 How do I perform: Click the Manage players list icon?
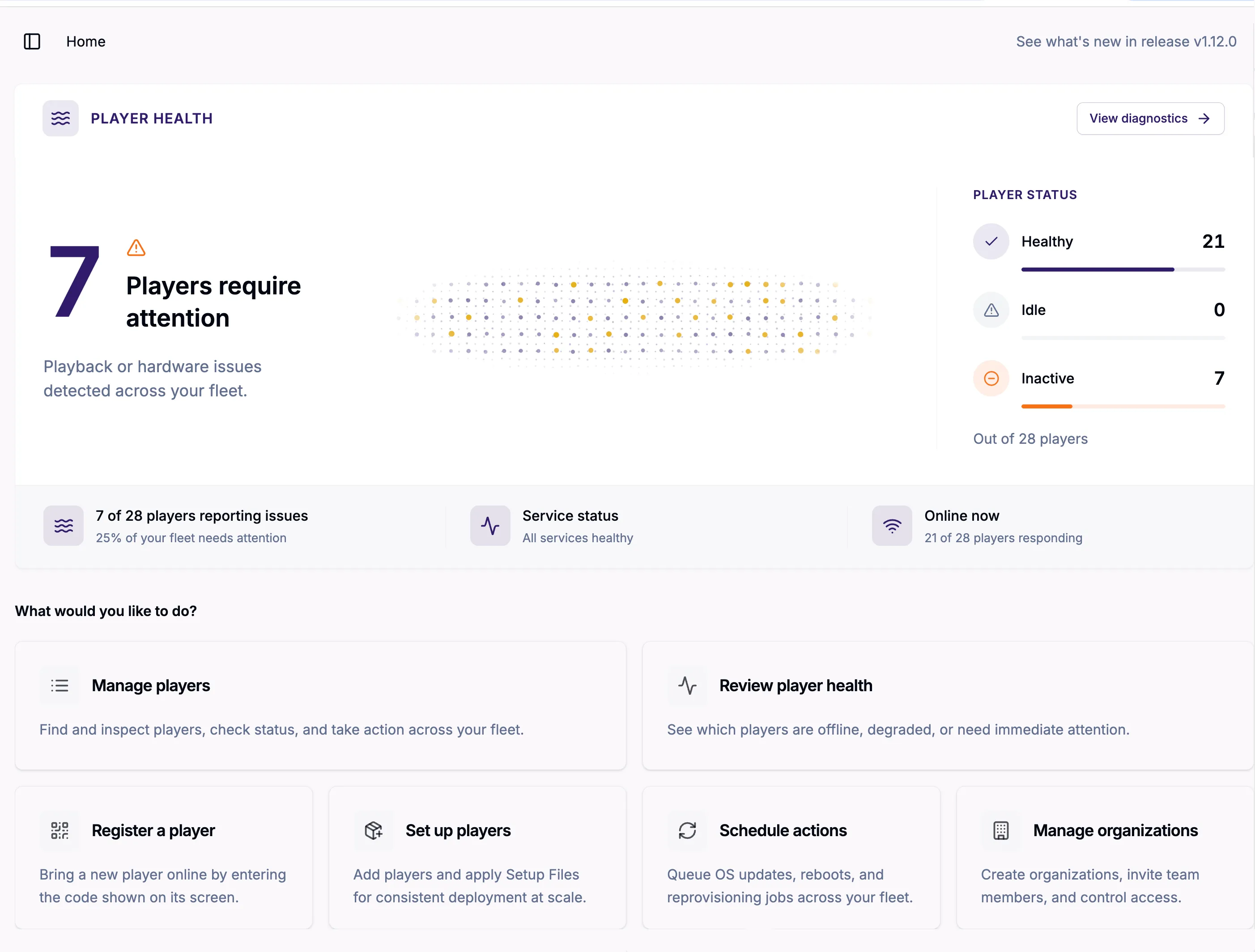(x=60, y=686)
